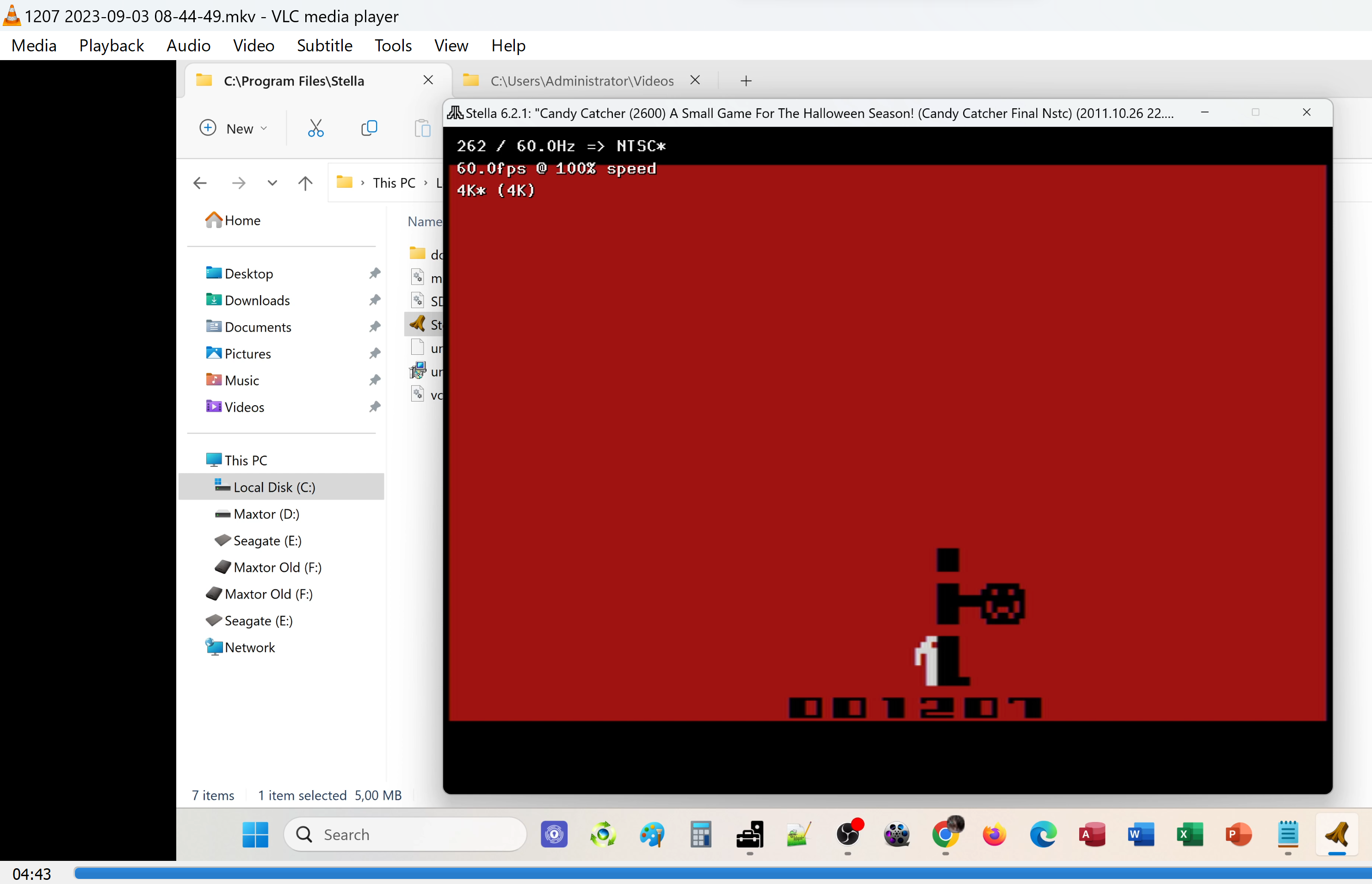
Task: Click the Stella icon in taskbar
Action: click(x=1337, y=835)
